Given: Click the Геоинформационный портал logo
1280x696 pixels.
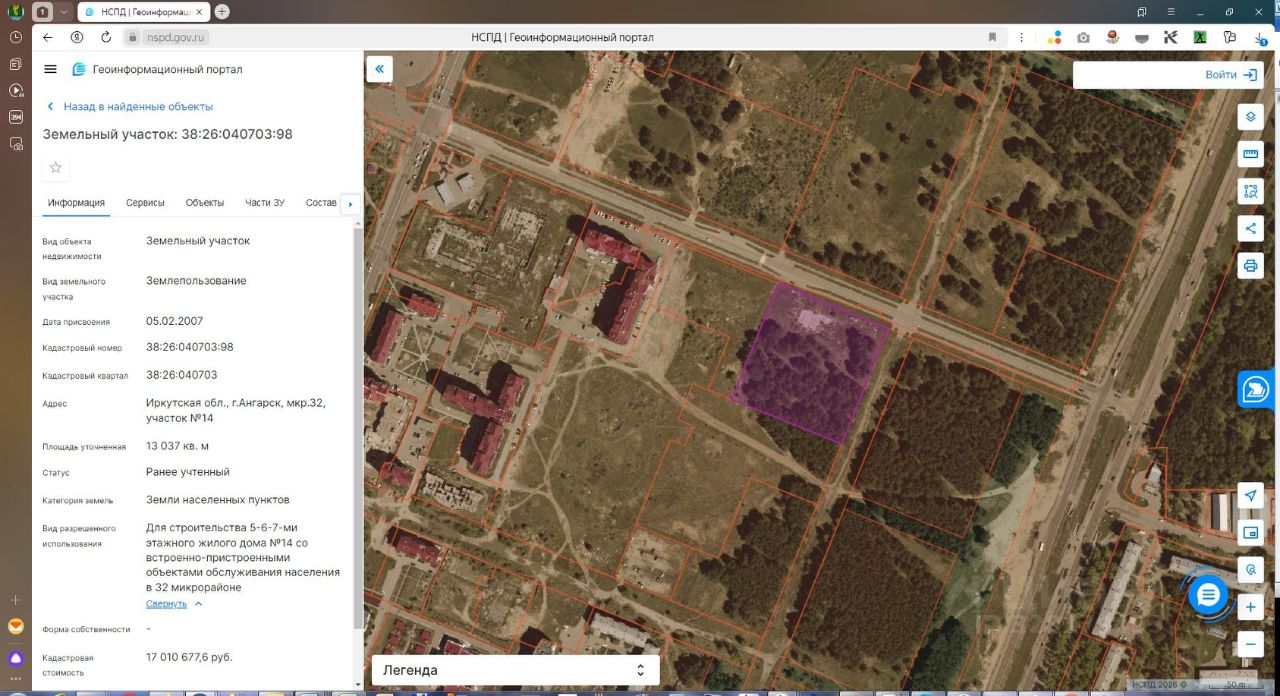Looking at the screenshot, I should click(x=157, y=69).
